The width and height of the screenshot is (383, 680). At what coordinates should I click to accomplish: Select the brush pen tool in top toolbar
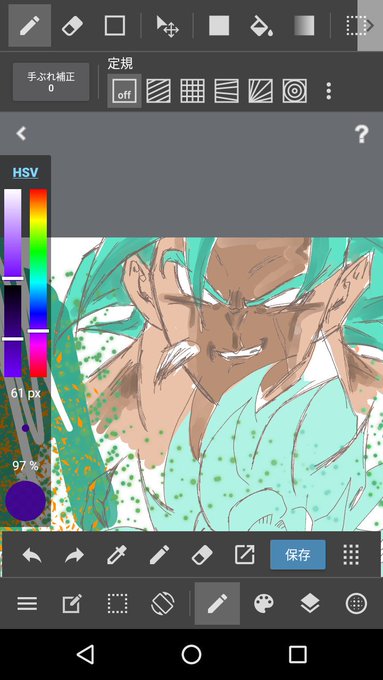click(x=29, y=26)
